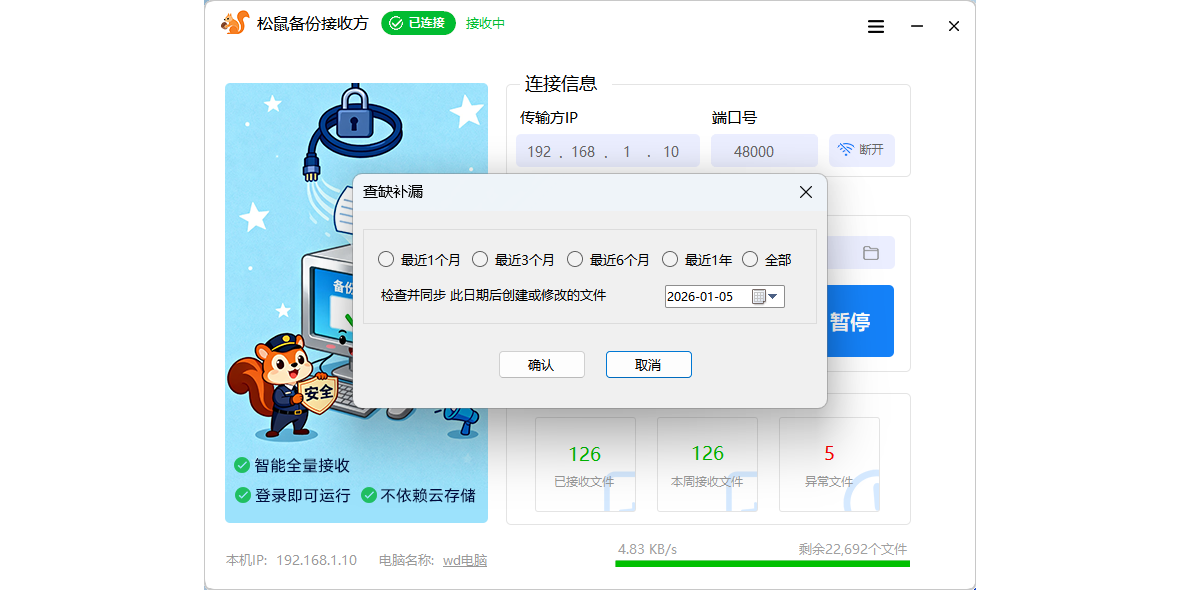
Task: Click the 确认 button
Action: click(x=541, y=365)
